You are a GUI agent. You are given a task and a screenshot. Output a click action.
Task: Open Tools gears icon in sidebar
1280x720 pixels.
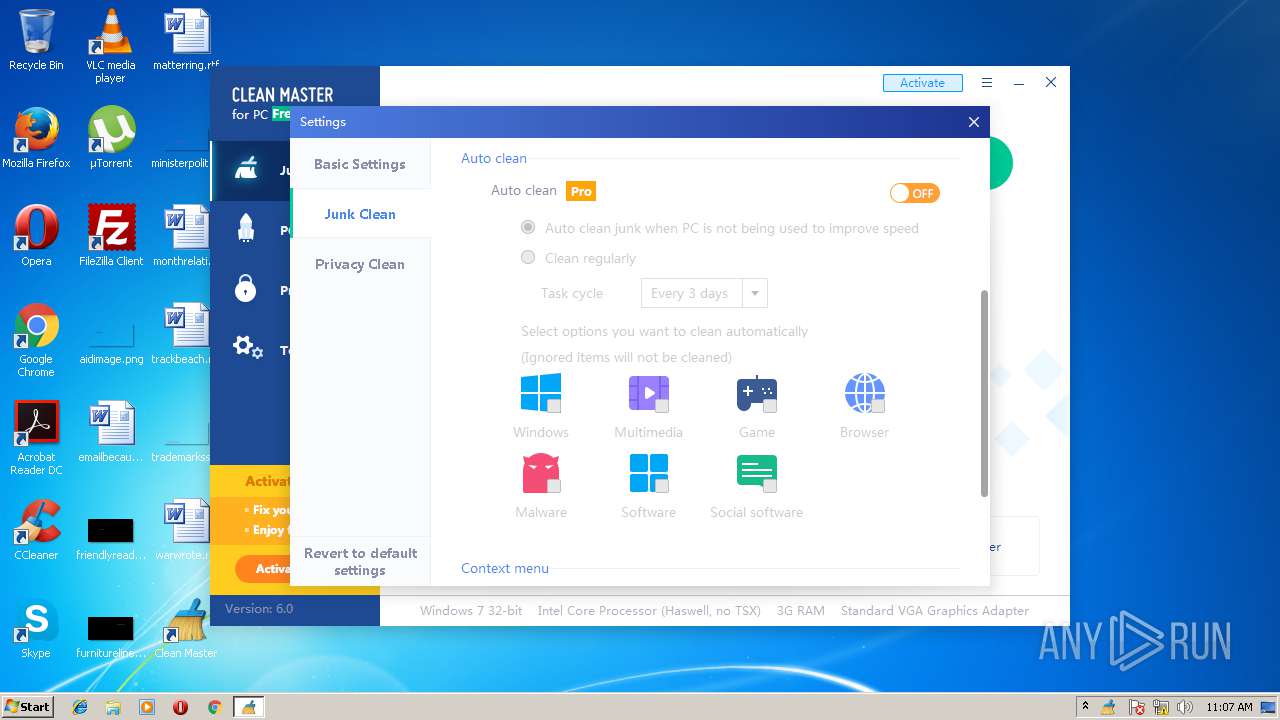tap(247, 348)
